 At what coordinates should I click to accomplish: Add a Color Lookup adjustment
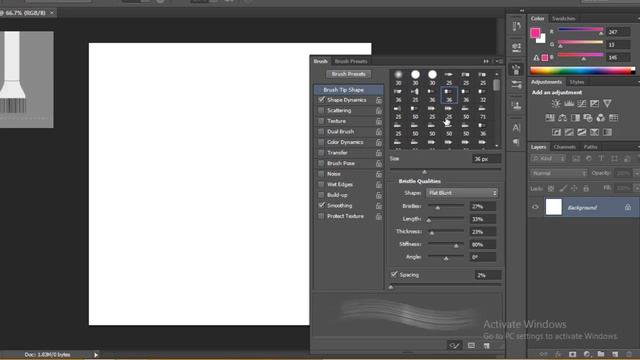(613, 118)
